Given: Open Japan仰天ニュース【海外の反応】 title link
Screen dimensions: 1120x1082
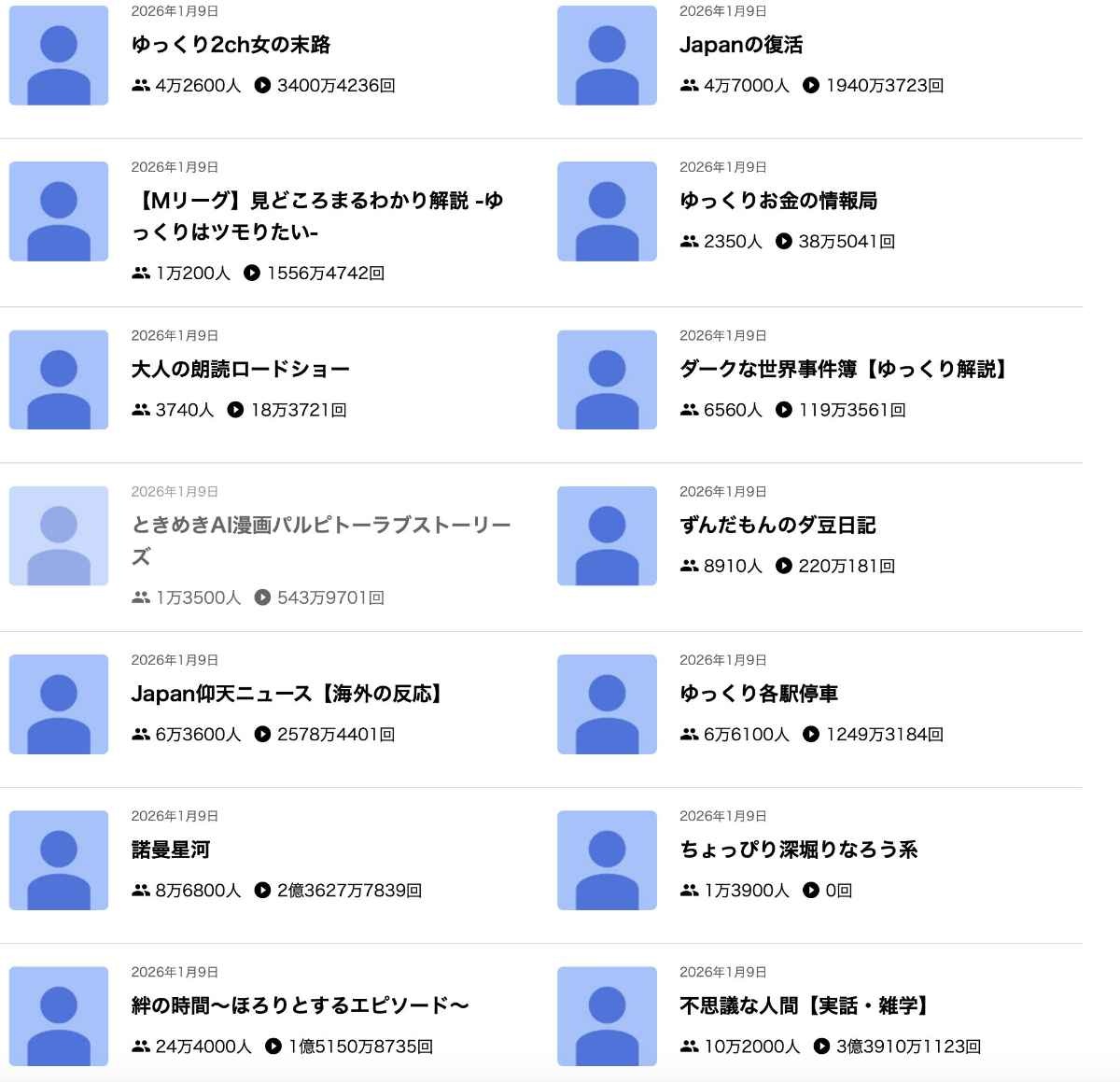Looking at the screenshot, I should click(x=288, y=694).
